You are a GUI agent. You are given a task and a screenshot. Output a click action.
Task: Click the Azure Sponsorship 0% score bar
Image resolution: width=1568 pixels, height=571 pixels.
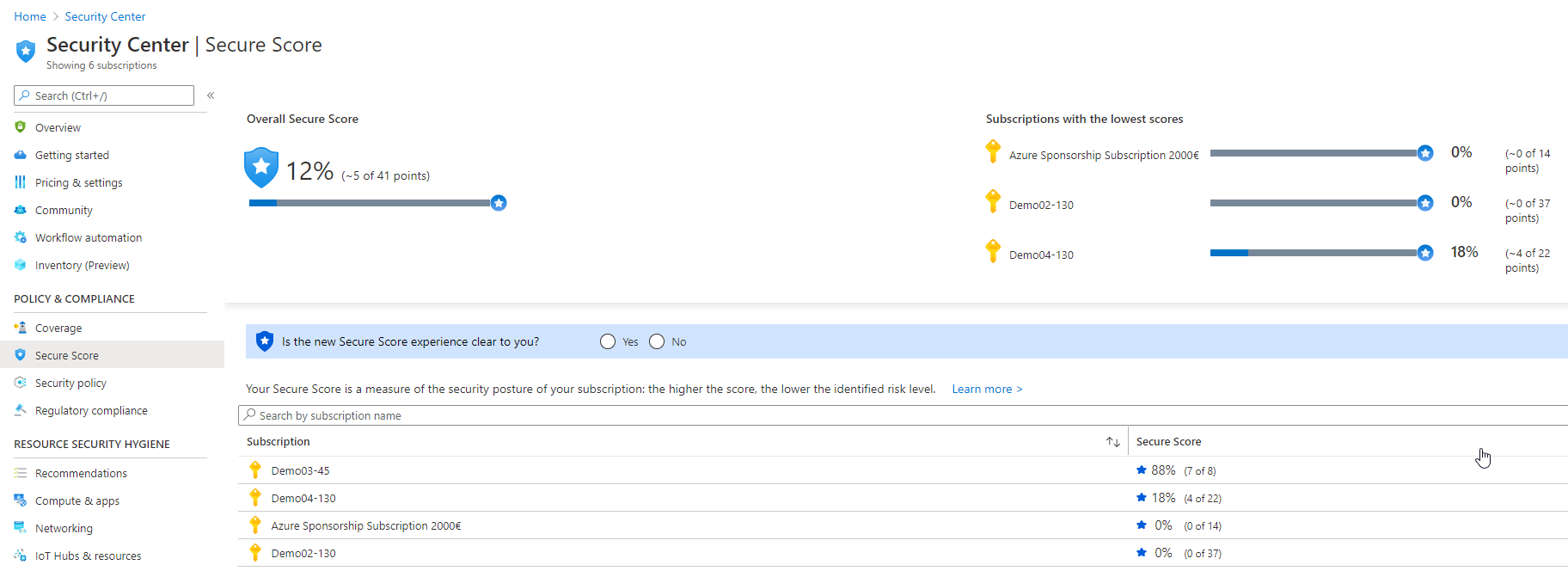pos(1321,153)
